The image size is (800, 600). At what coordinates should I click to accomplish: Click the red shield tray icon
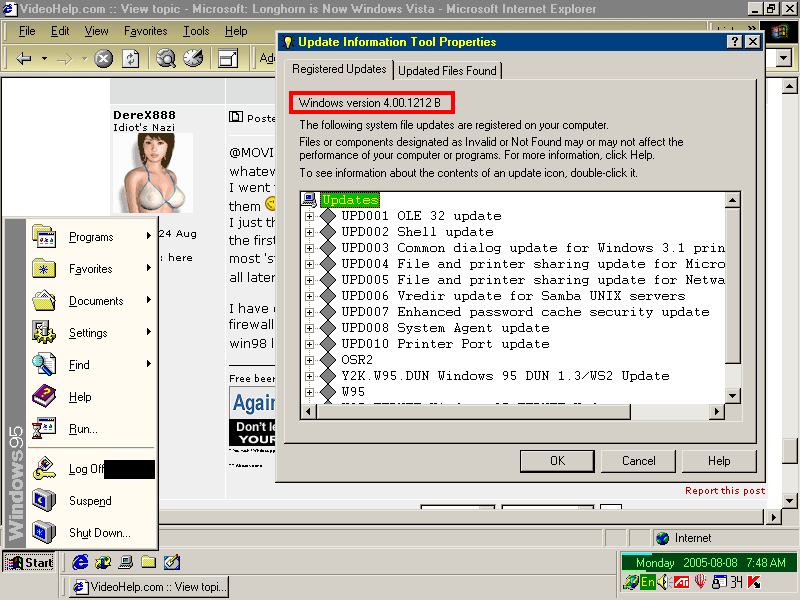click(700, 582)
